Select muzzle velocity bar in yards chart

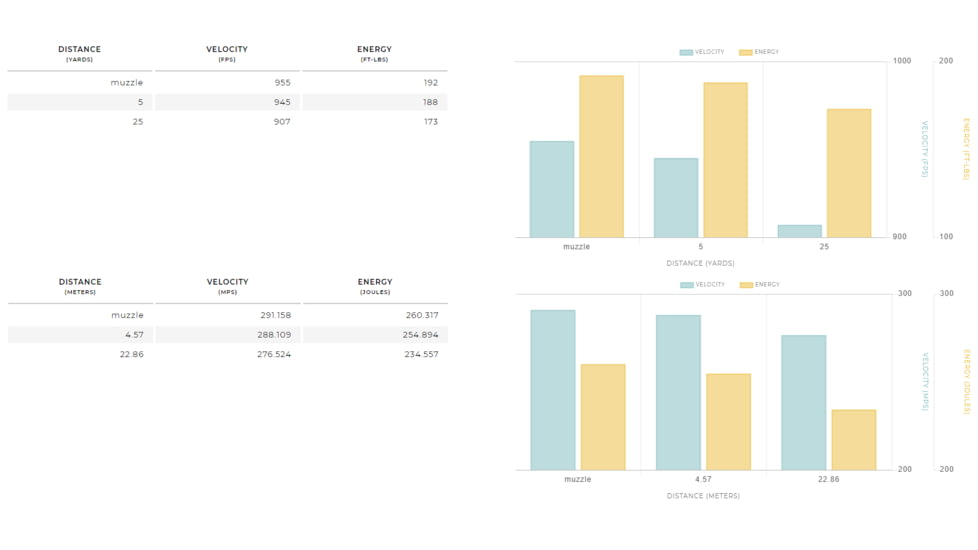[x=552, y=189]
